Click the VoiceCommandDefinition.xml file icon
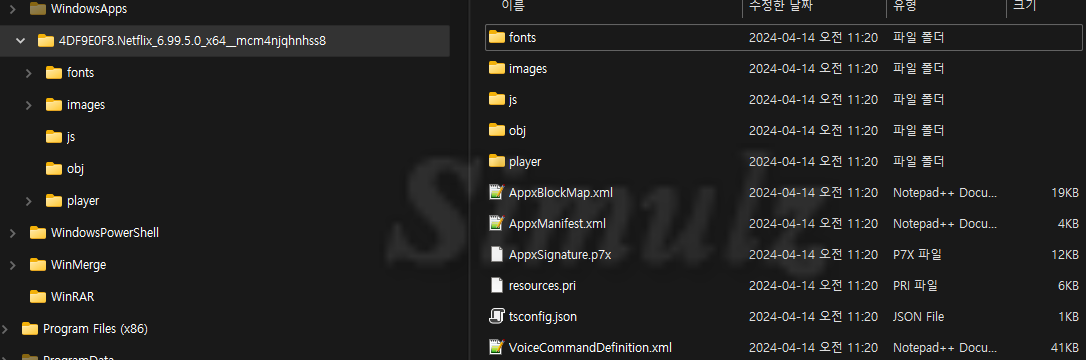Screen dimensions: 1086x360 (496, 347)
